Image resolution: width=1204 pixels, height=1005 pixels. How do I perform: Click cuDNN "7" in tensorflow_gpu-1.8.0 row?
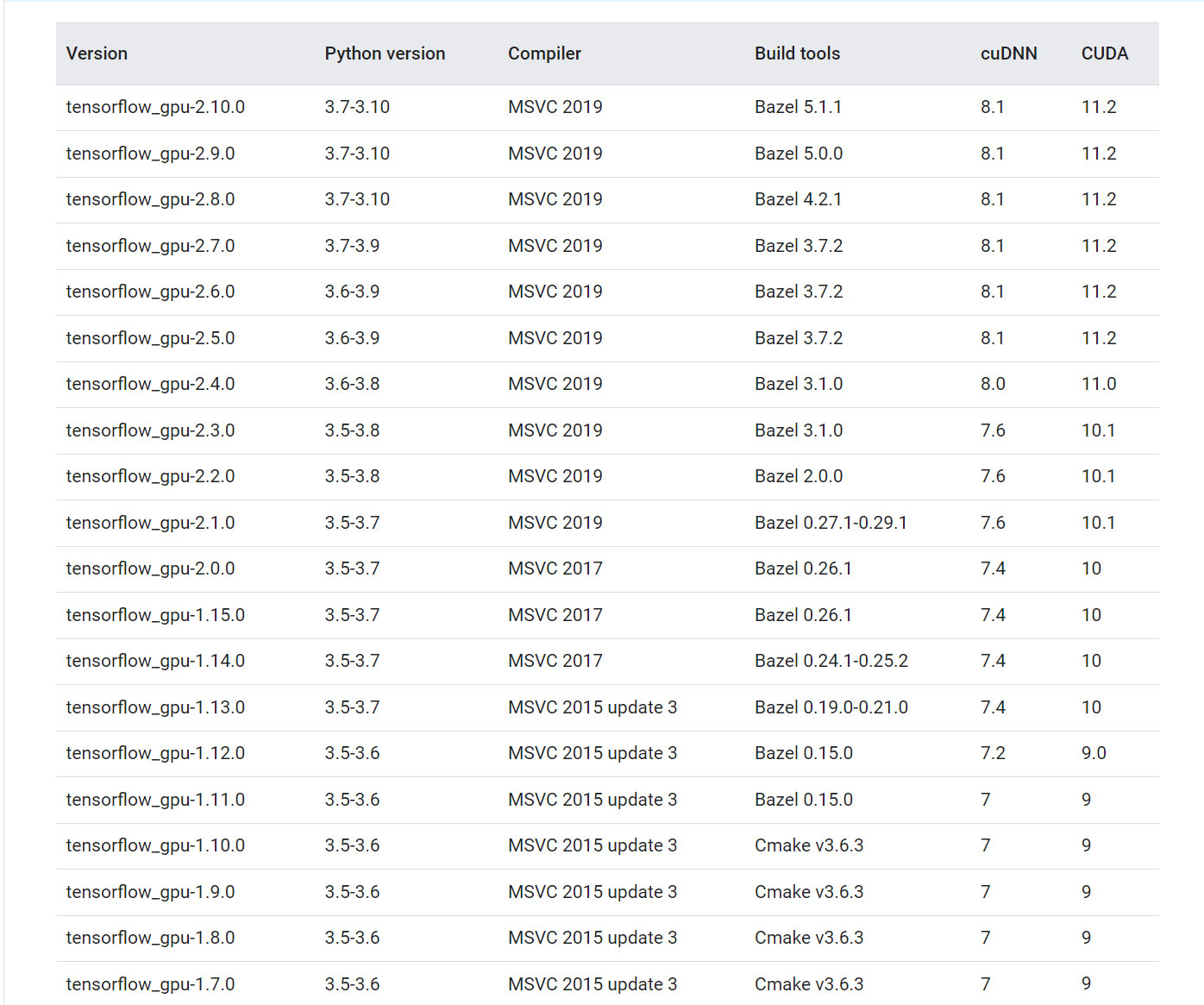click(x=985, y=938)
